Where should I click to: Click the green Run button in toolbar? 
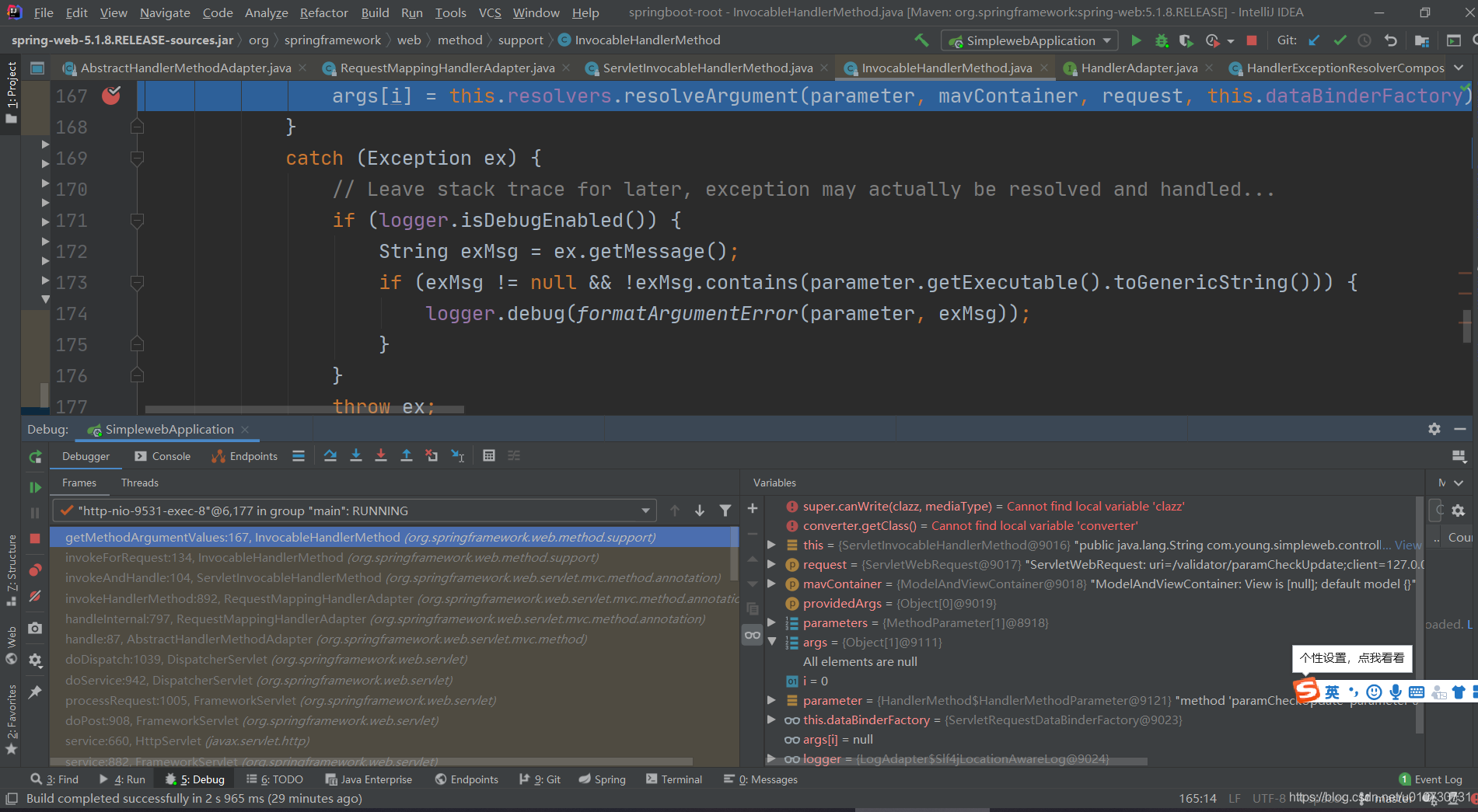pos(1136,40)
